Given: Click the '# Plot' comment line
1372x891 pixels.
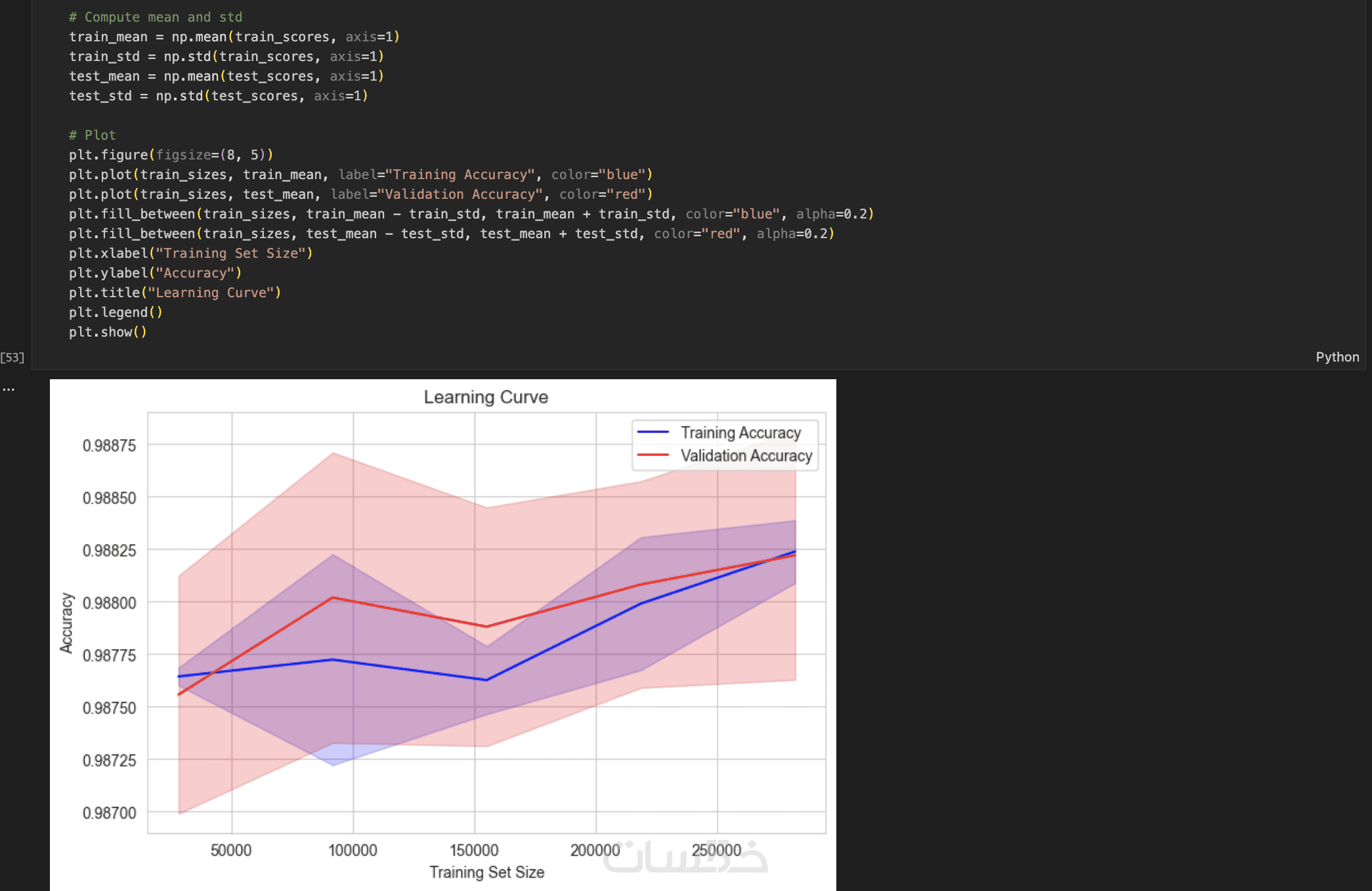Looking at the screenshot, I should tap(93, 135).
